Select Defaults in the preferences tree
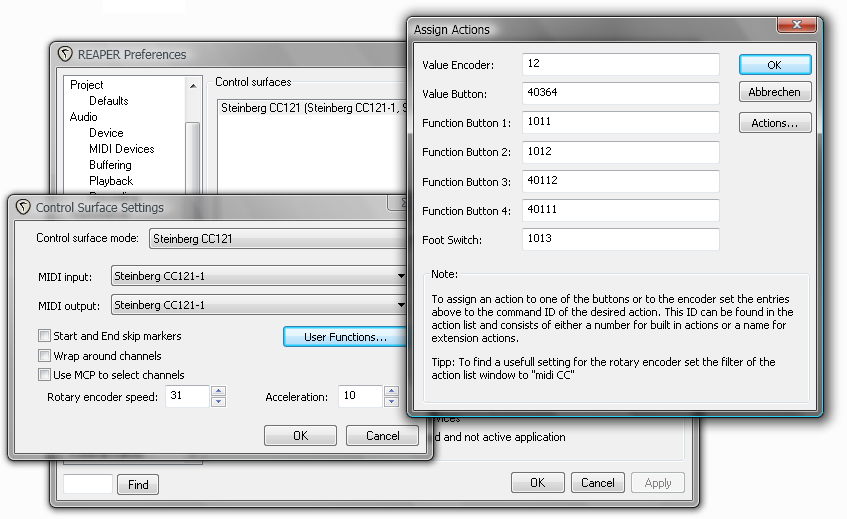The image size is (847, 519). click(109, 100)
